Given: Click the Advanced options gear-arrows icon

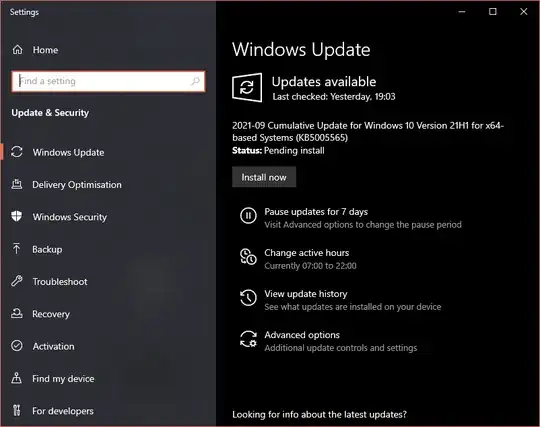Looking at the screenshot, I should [248, 339].
